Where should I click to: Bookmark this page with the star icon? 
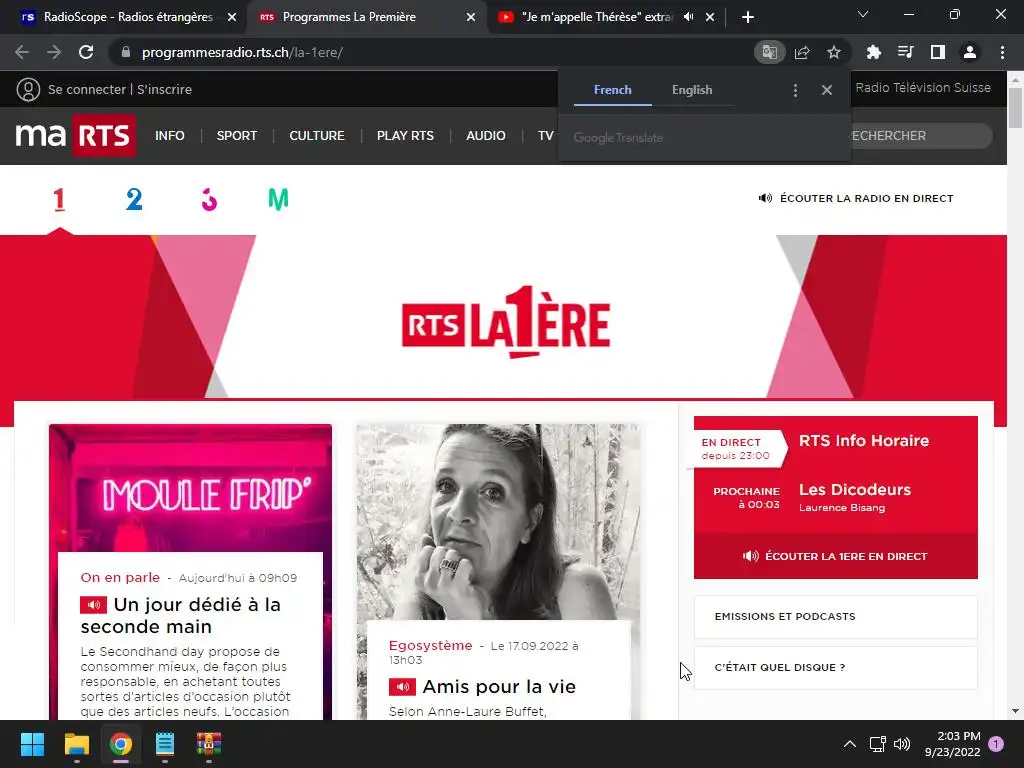pyautogui.click(x=833, y=52)
